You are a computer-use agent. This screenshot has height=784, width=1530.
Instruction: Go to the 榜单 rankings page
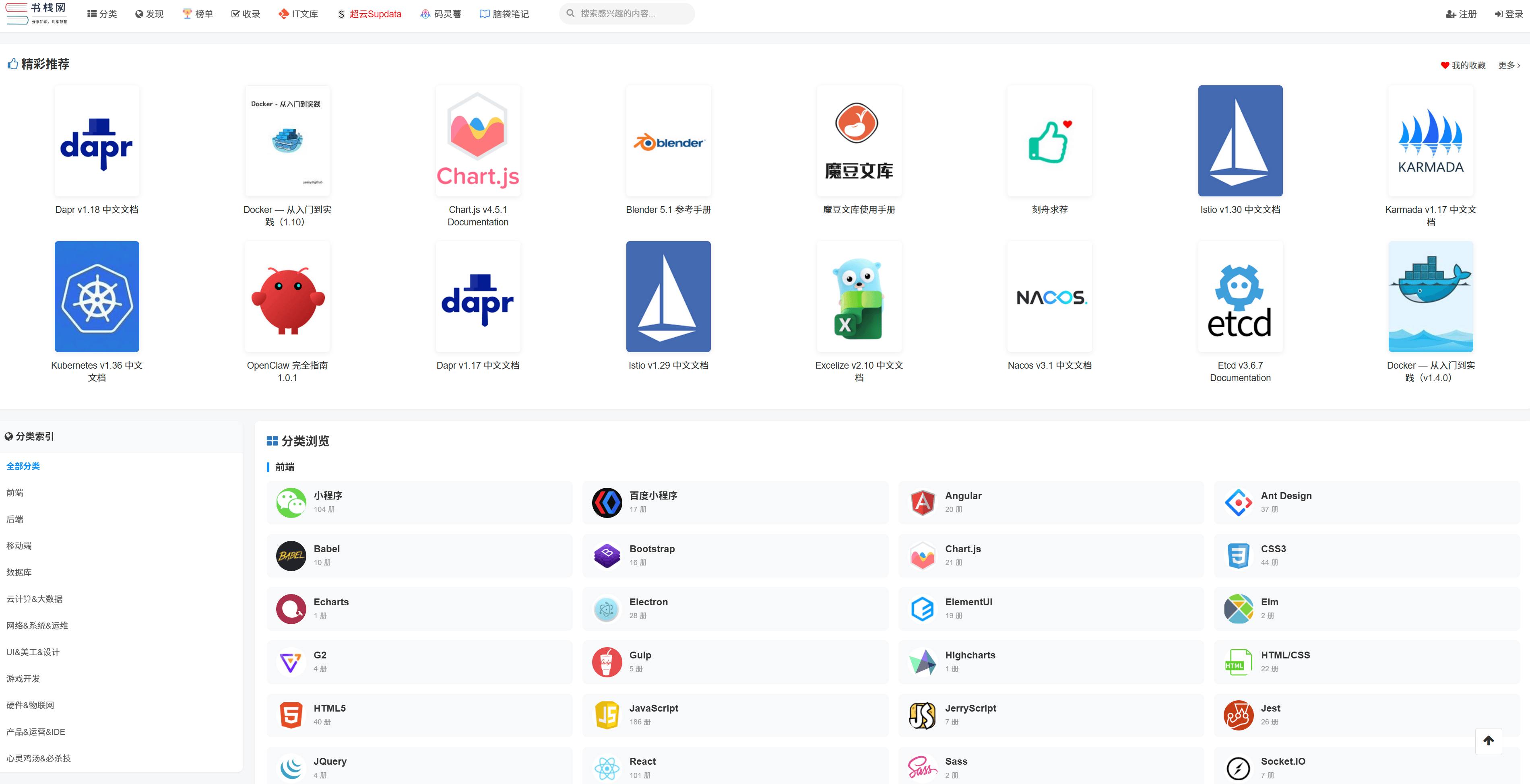(198, 14)
